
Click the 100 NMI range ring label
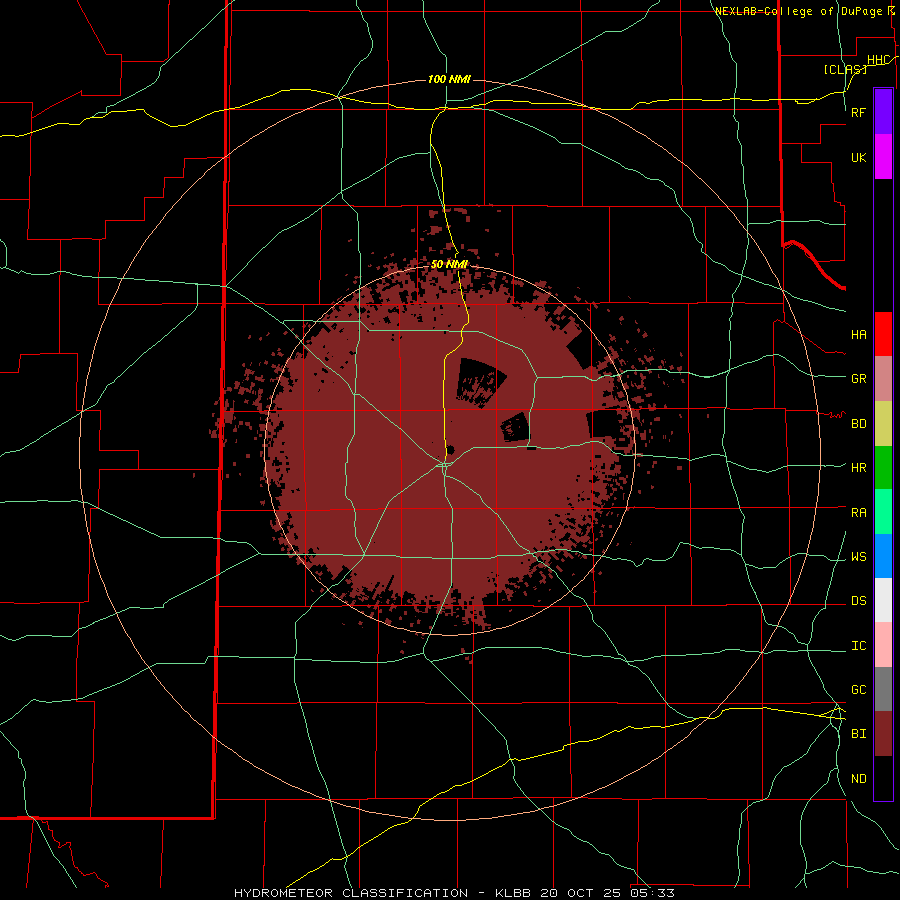[x=449, y=79]
